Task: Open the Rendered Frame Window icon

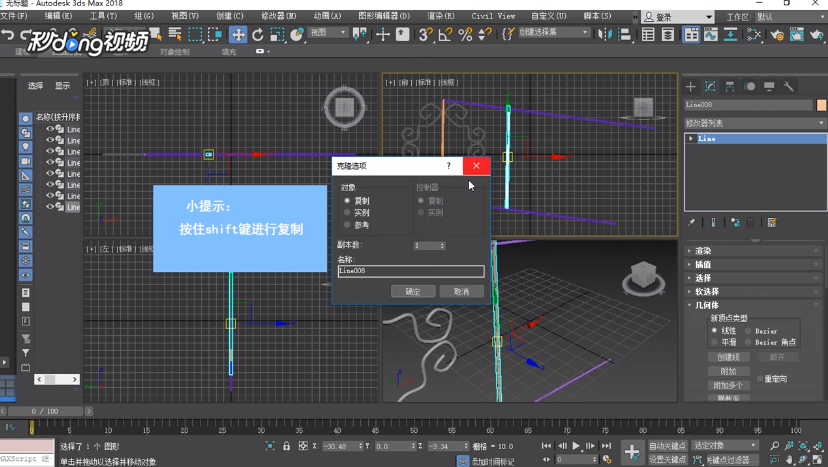Action: click(797, 35)
